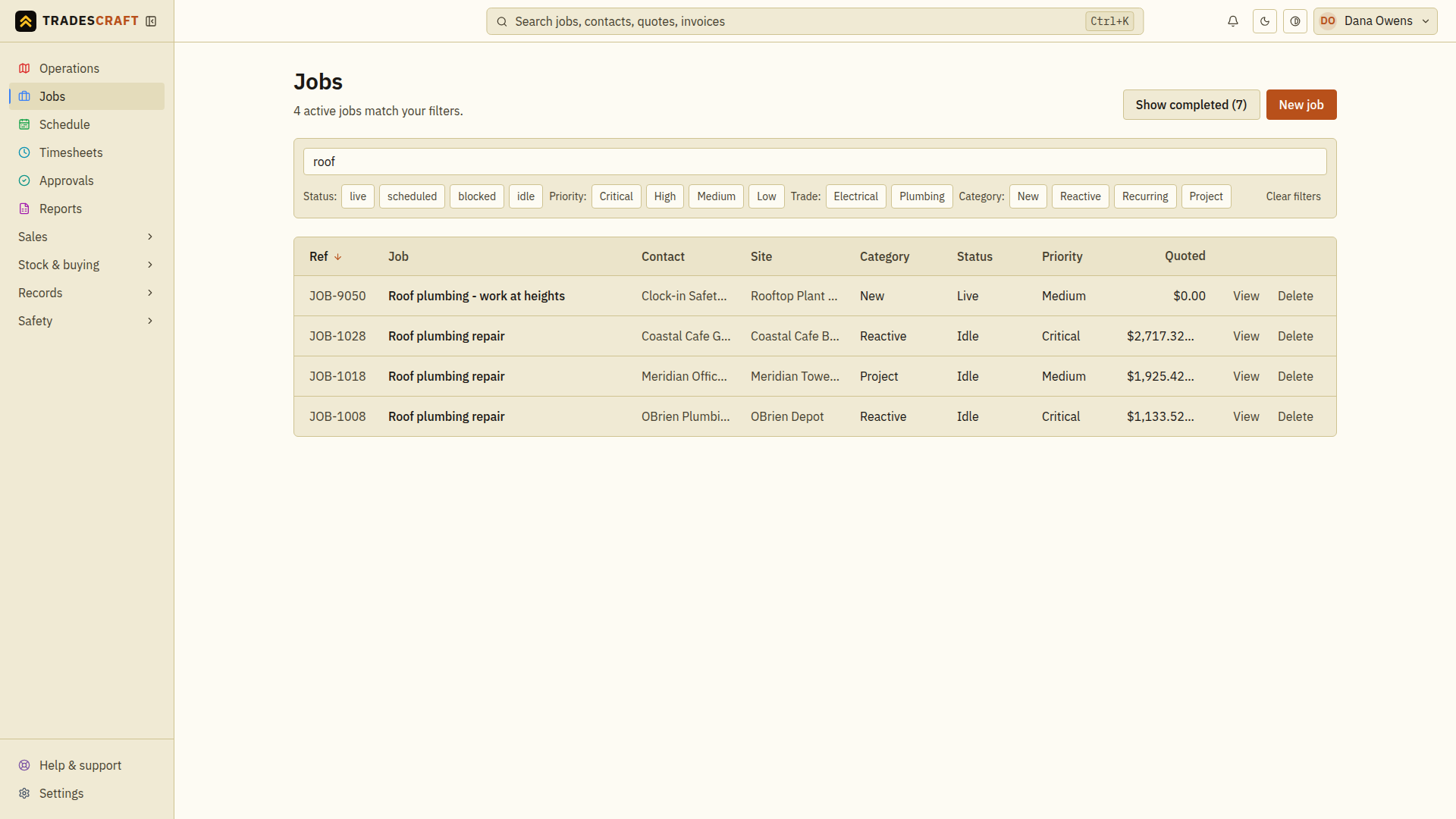The image size is (1456, 819).
Task: Click the contrast circle icon in the header
Action: pyautogui.click(x=1295, y=21)
